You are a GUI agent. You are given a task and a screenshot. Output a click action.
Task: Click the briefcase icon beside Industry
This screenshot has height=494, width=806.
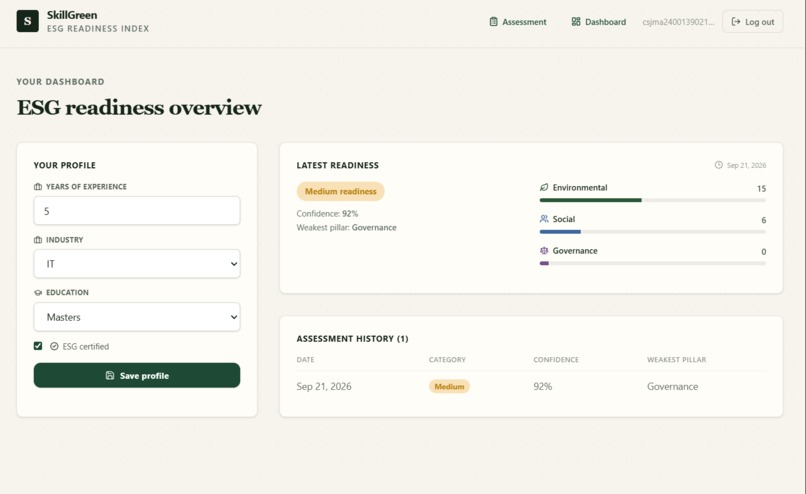click(38, 240)
